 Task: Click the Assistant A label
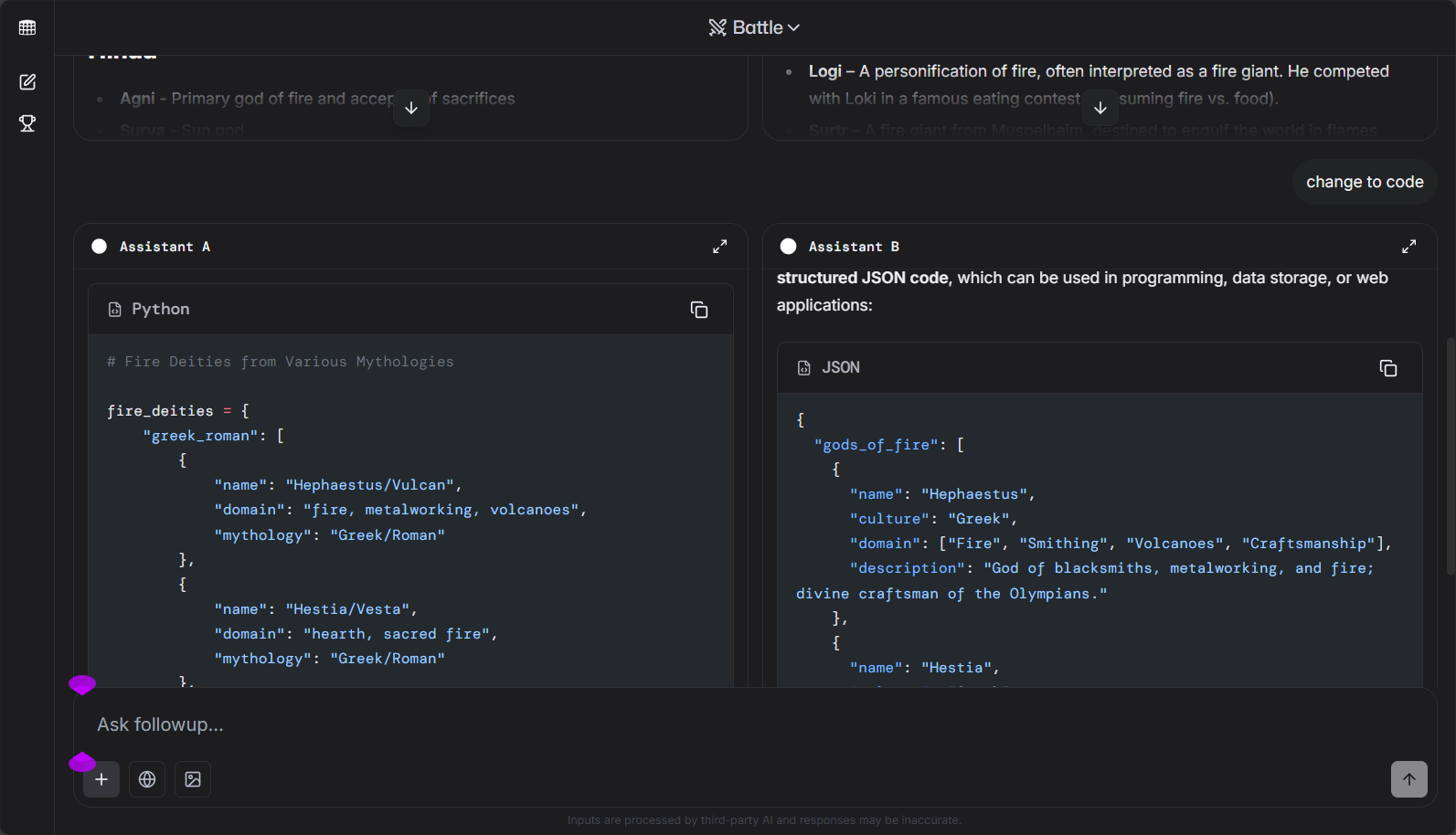click(165, 247)
